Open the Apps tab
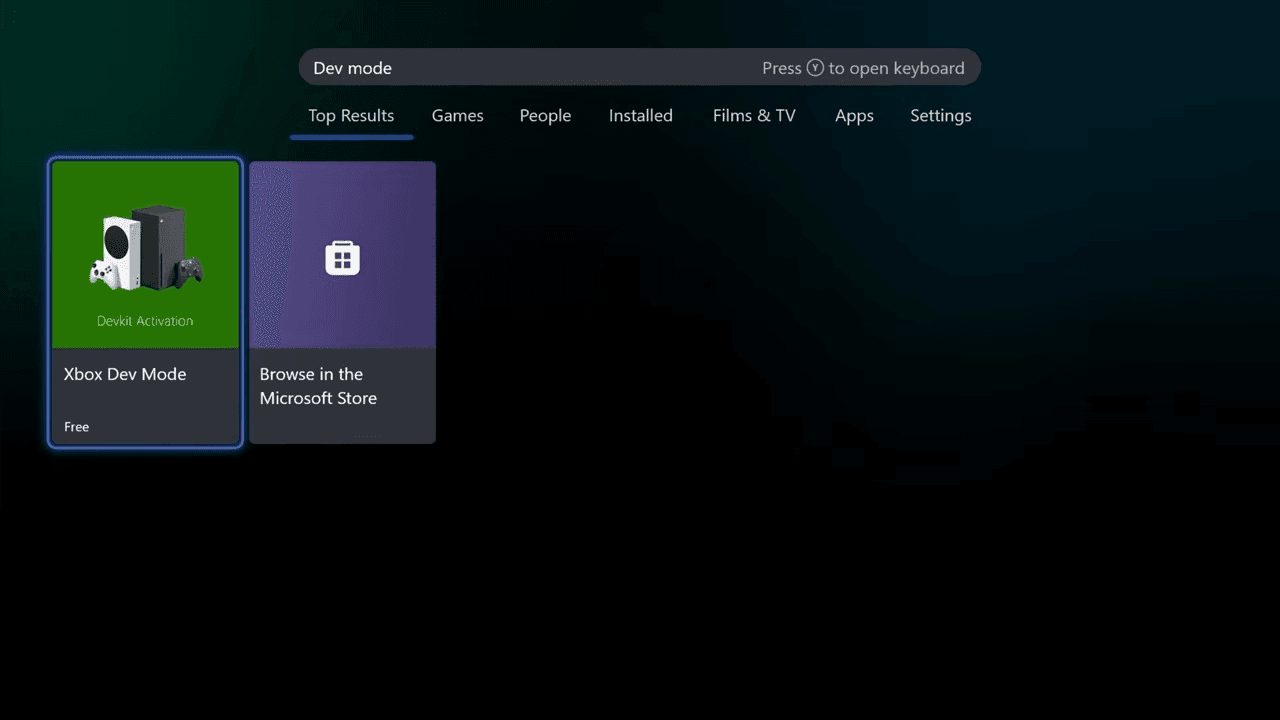Viewport: 1280px width, 720px height. (854, 116)
